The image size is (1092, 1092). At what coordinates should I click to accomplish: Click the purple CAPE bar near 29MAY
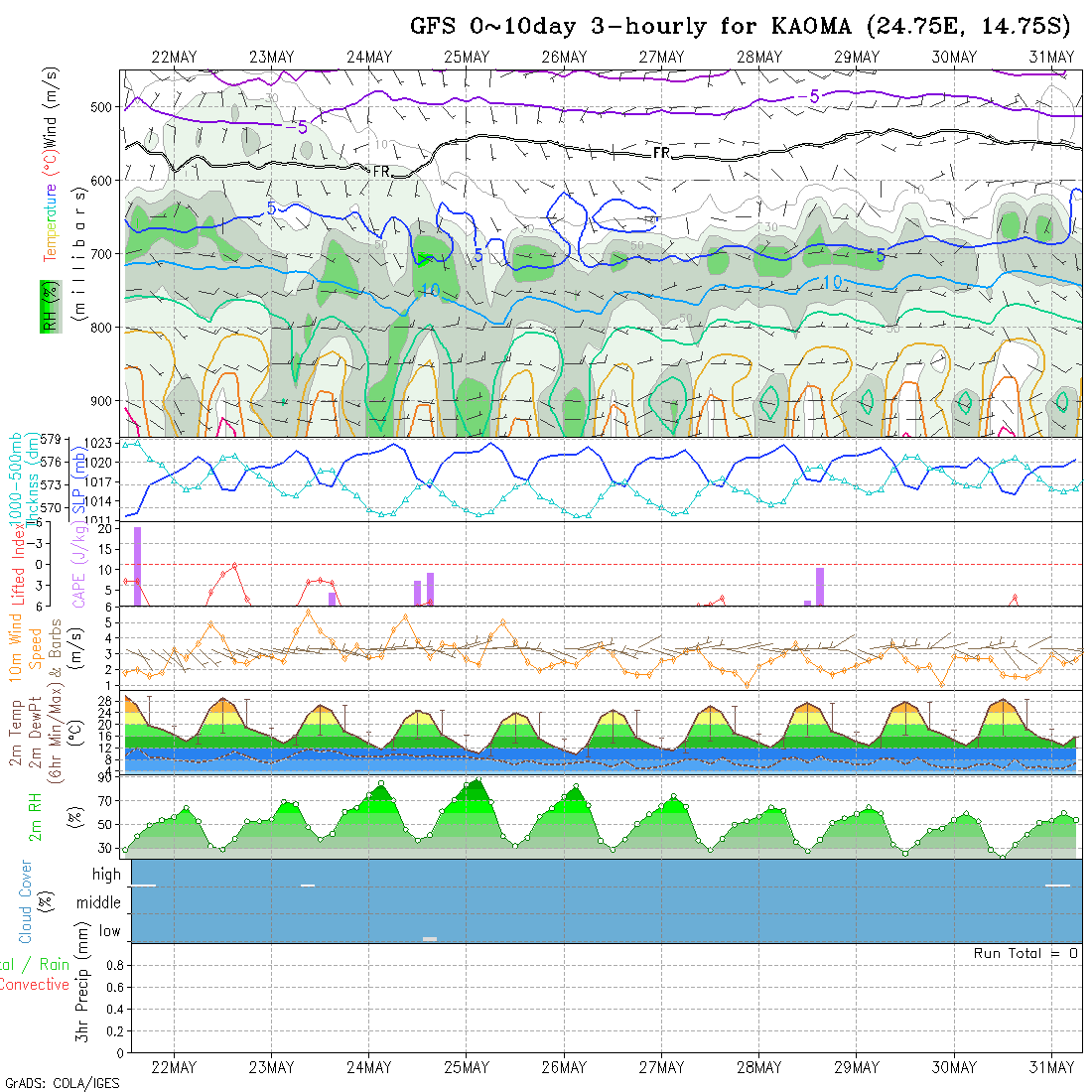(820, 586)
